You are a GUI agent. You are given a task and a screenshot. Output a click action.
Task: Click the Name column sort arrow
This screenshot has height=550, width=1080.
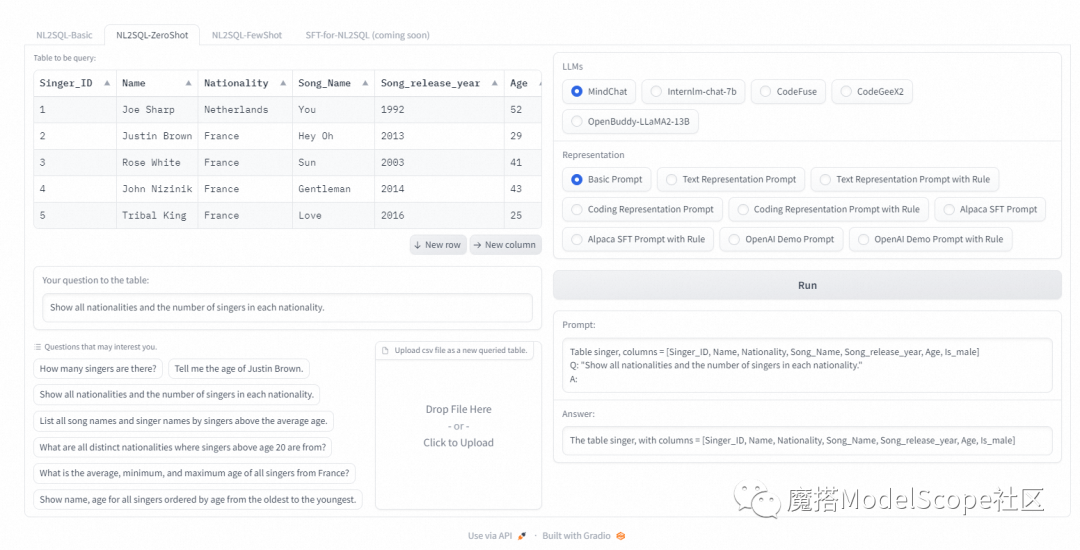[x=188, y=83]
